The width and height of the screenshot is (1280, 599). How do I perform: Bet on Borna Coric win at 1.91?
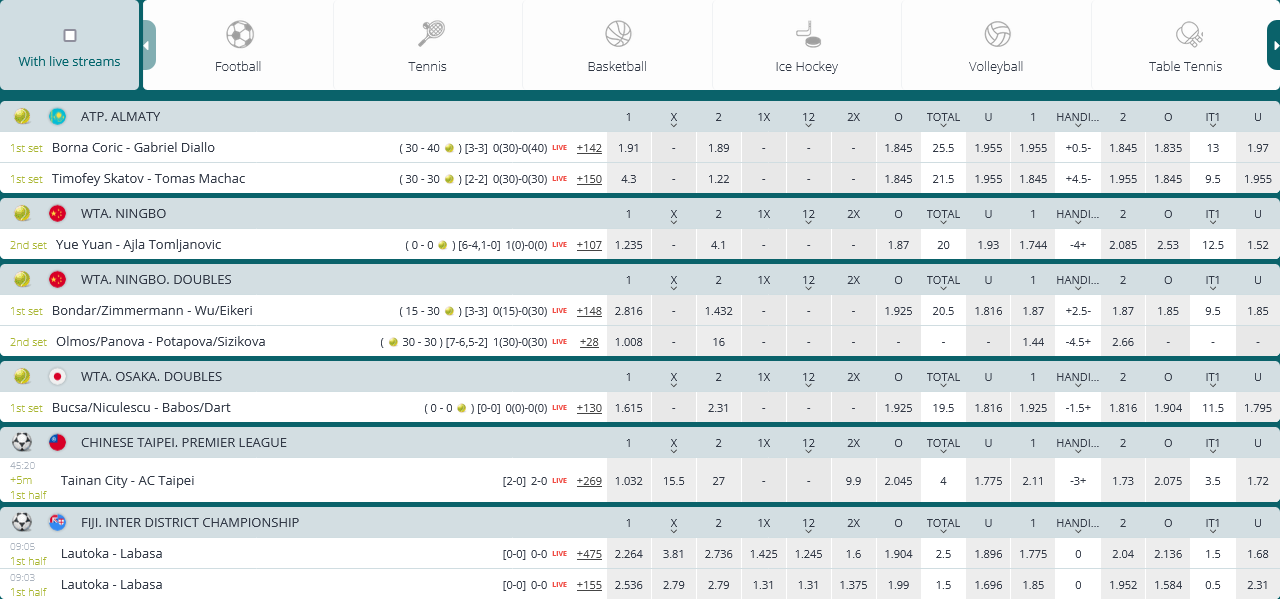coord(629,147)
